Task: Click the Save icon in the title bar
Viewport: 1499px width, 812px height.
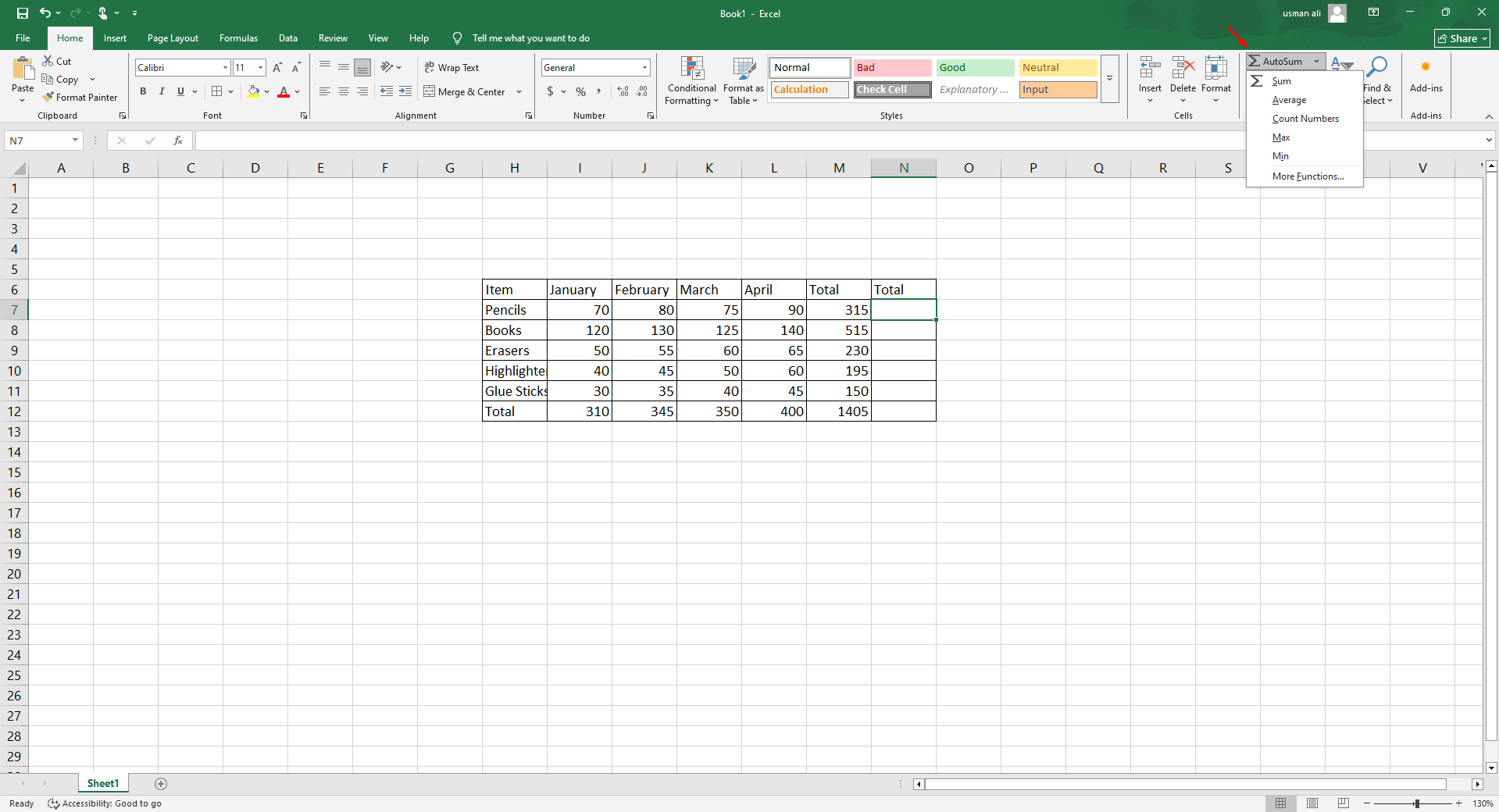Action: point(22,13)
